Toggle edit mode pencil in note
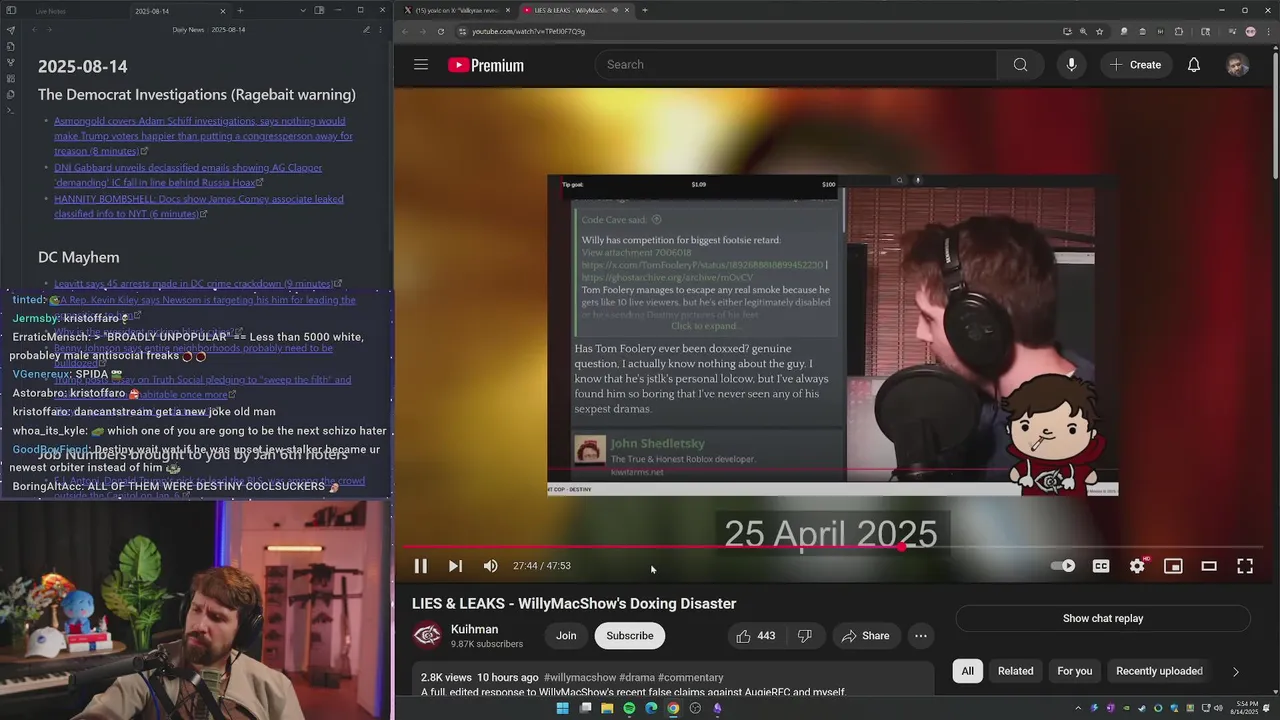Screen dimensions: 1280x720 [366, 30]
